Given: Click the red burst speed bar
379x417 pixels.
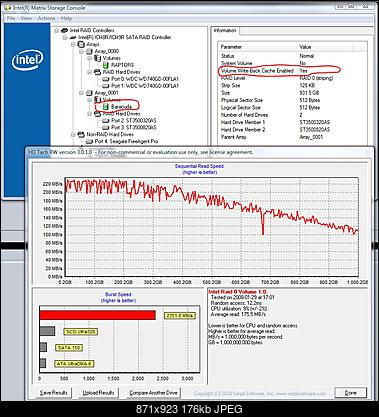Looking at the screenshot, I should 98,315.
